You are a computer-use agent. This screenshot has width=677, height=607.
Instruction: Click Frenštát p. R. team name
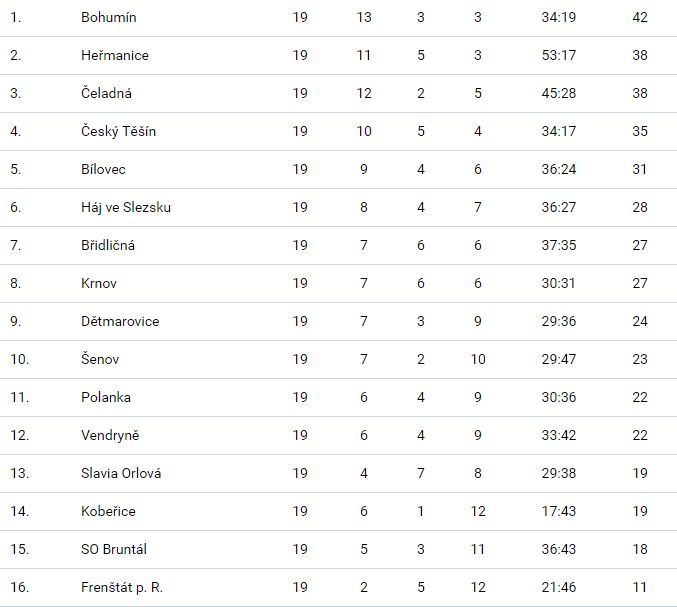(x=122, y=588)
